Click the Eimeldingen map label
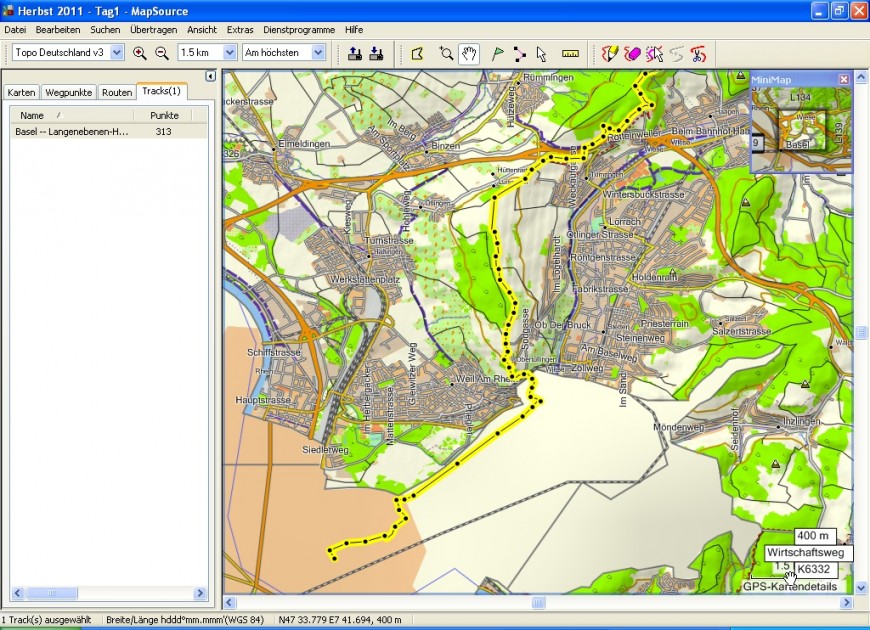Screen dimensions: 870x630 [304, 144]
